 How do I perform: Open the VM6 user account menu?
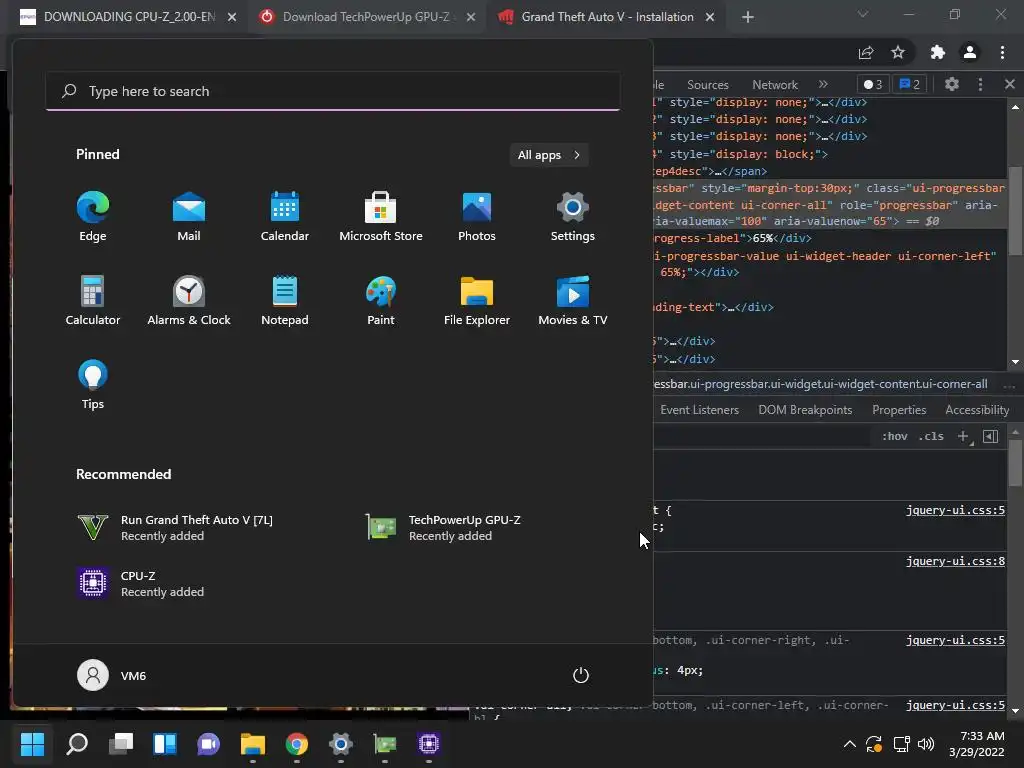tap(112, 675)
